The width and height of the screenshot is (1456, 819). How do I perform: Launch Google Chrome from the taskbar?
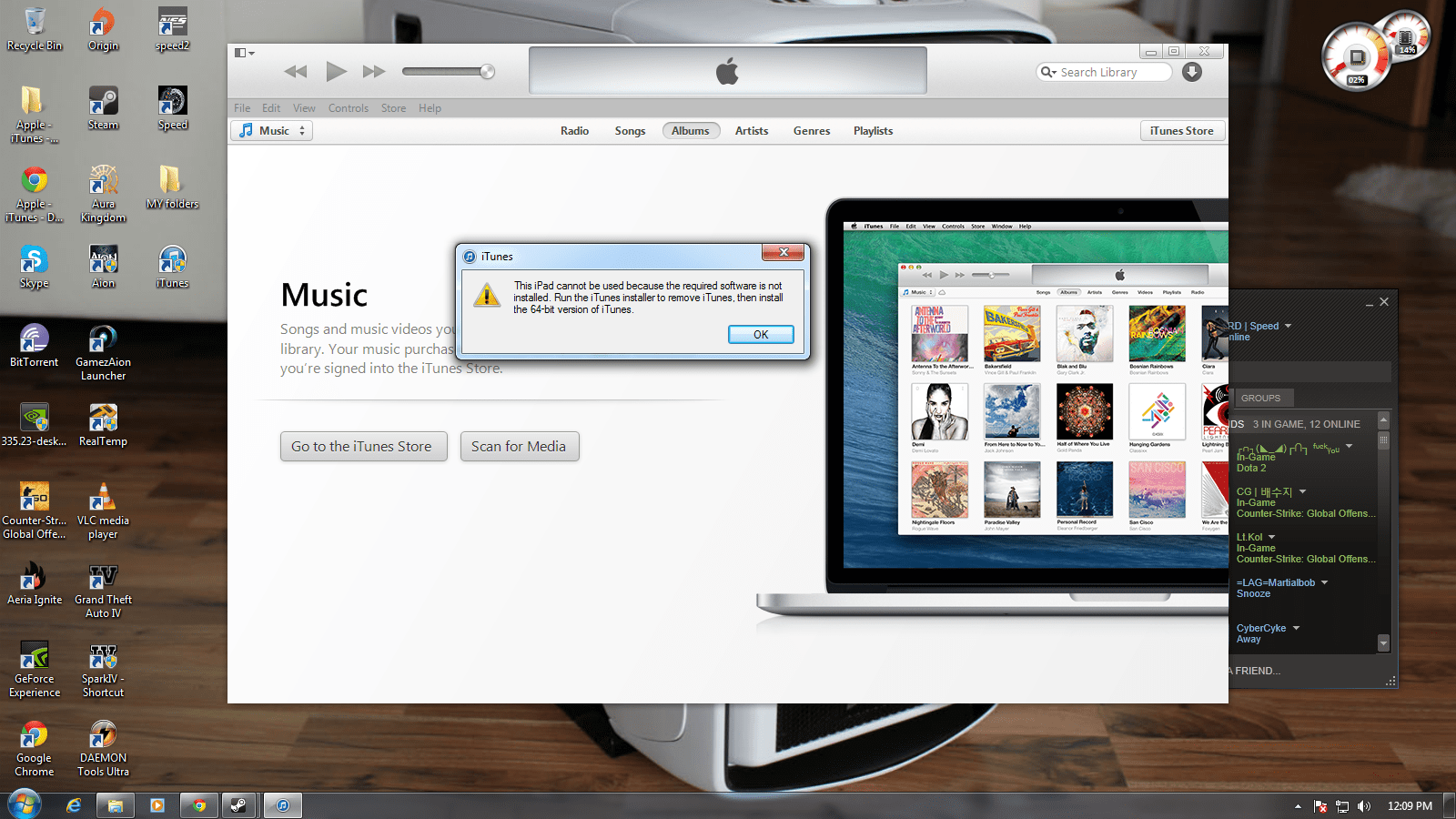tap(198, 804)
